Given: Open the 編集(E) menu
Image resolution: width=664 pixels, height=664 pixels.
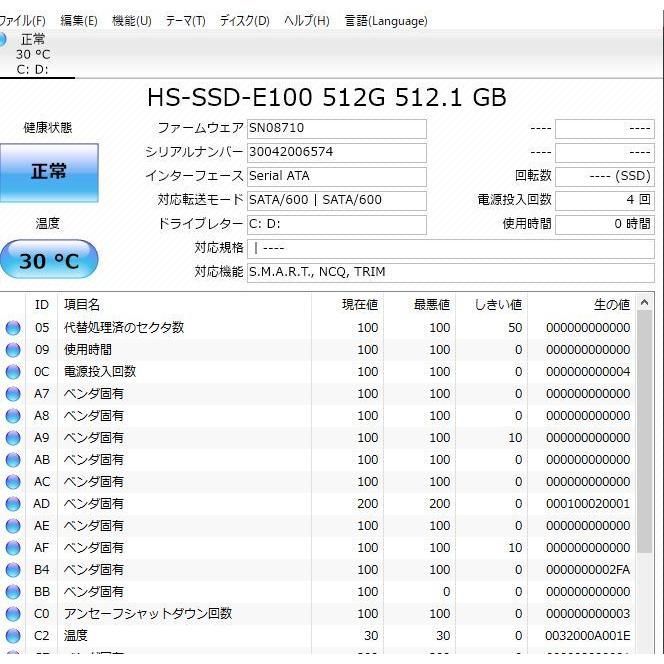Looking at the screenshot, I should 79,20.
